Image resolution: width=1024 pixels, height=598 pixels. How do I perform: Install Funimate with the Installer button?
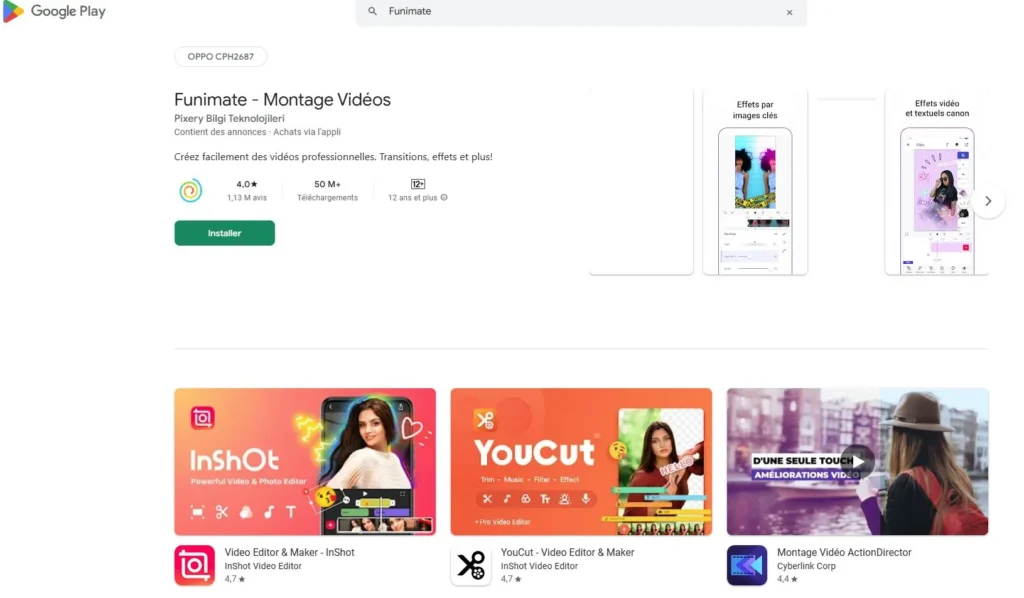click(225, 233)
